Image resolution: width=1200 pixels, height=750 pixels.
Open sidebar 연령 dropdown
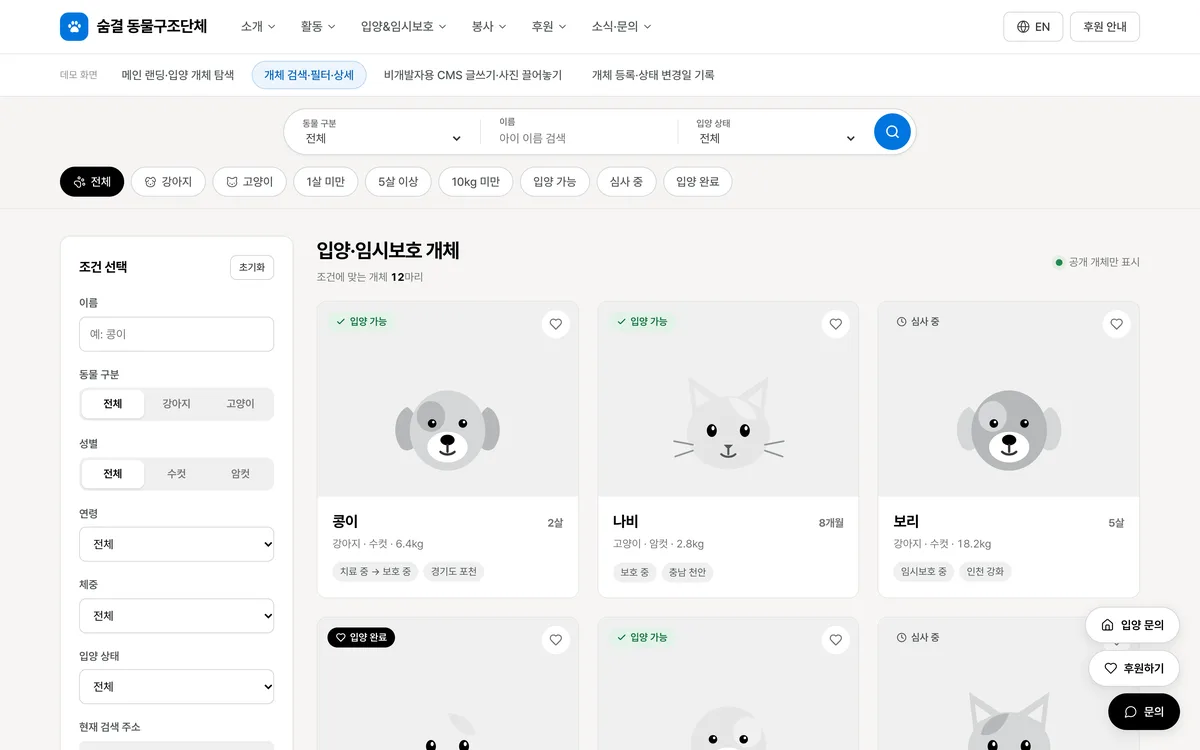(176, 544)
